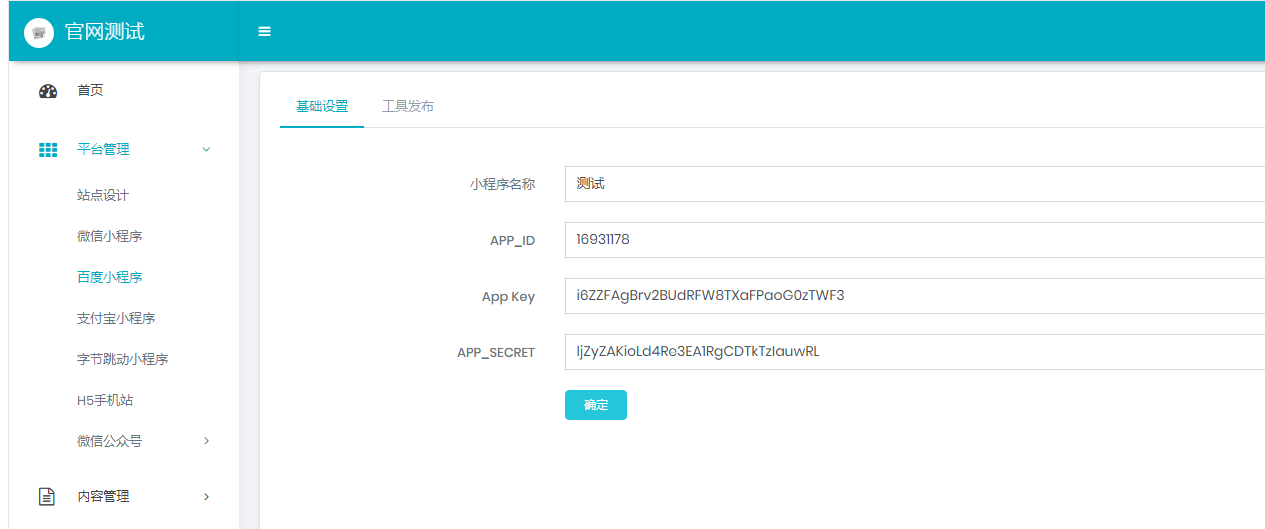
Task: Open 字节跳动小程序 menu item
Action: tap(122, 359)
